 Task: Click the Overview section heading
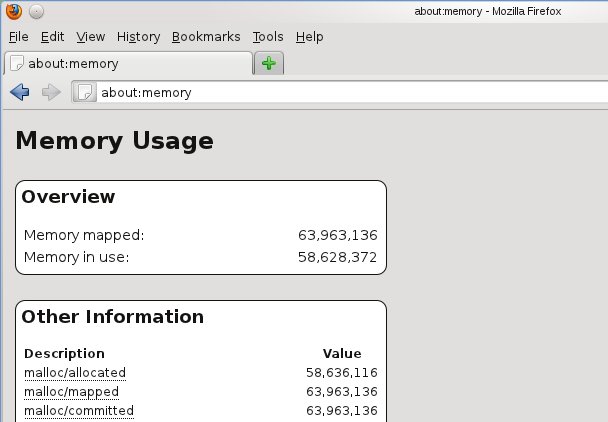pos(68,197)
